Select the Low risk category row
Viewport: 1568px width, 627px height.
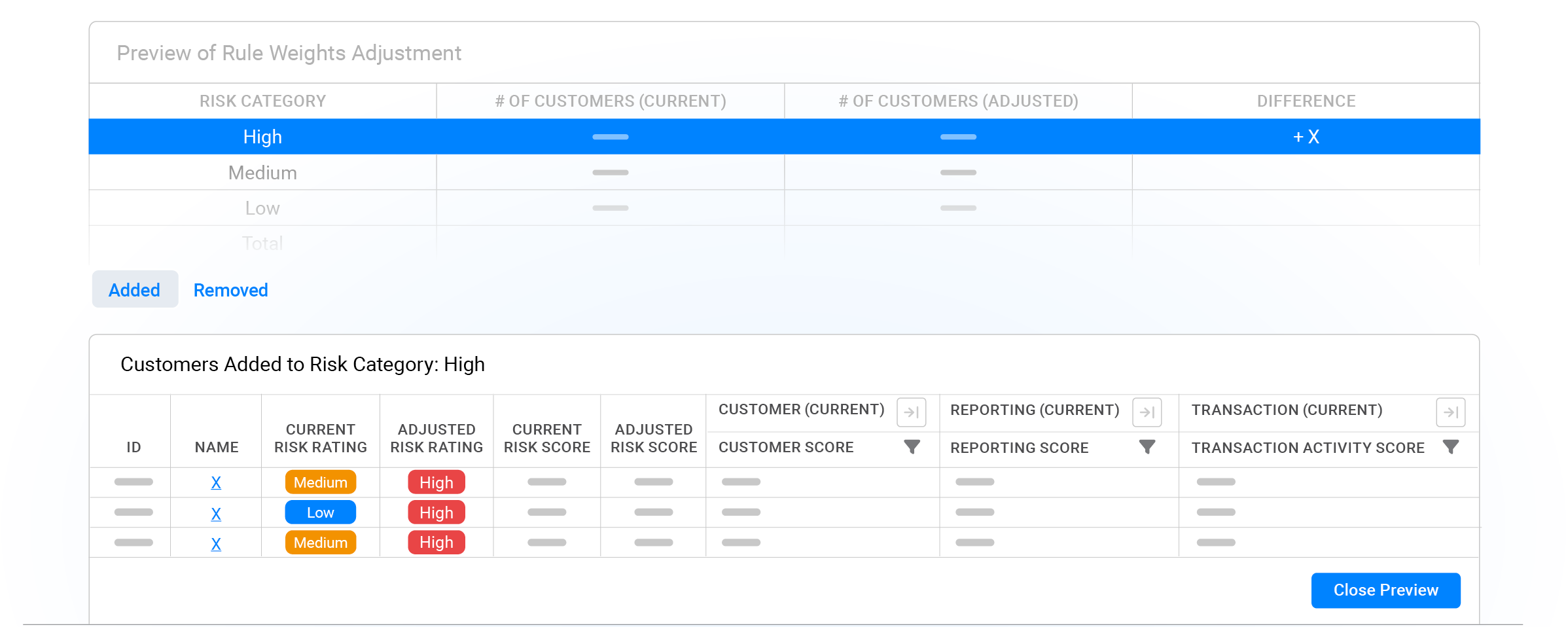click(262, 208)
